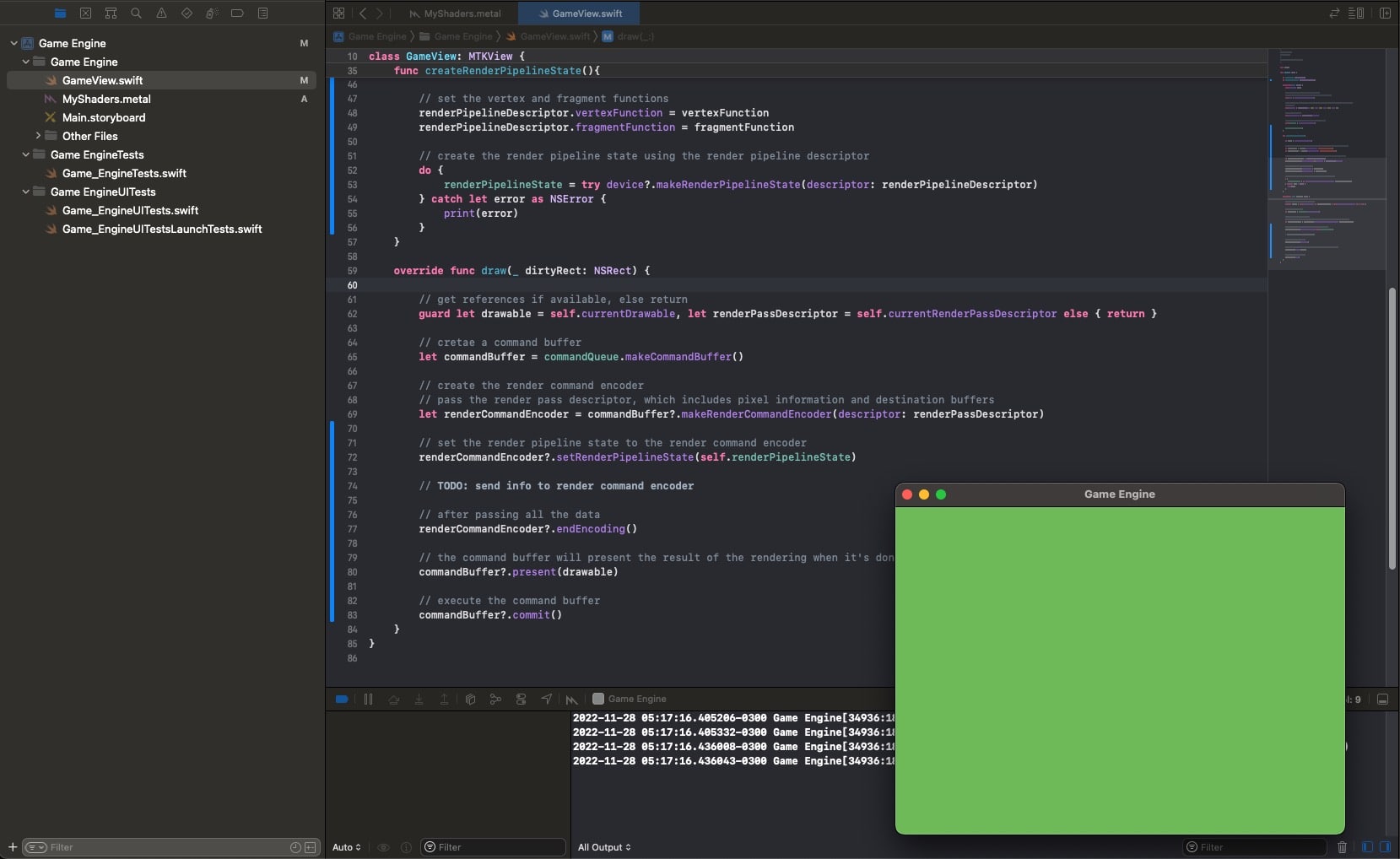
Task: Click the Step Out button
Action: (444, 699)
